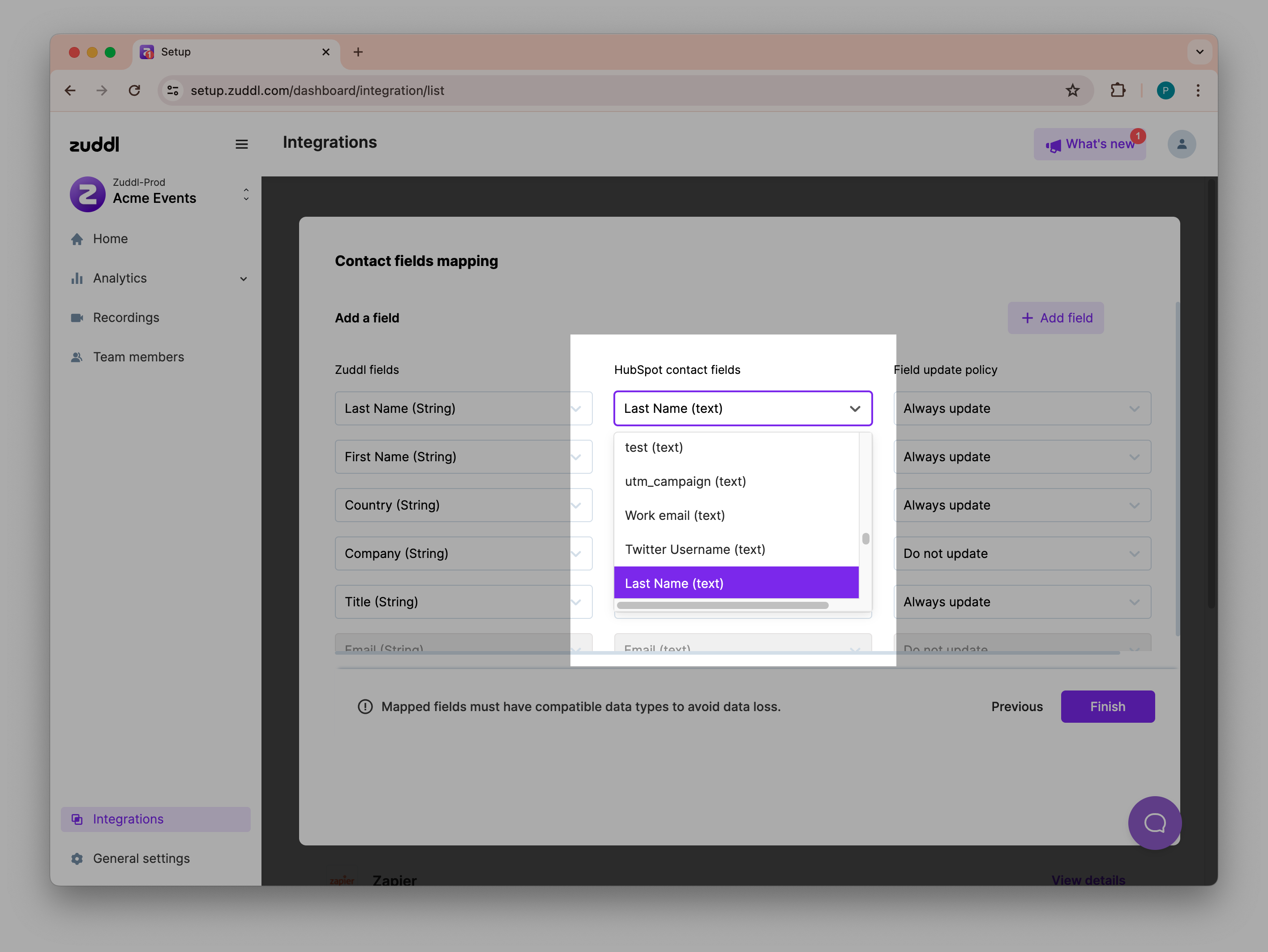Viewport: 1268px width, 952px height.
Task: Open the browser extensions puzzle icon
Action: [1118, 90]
